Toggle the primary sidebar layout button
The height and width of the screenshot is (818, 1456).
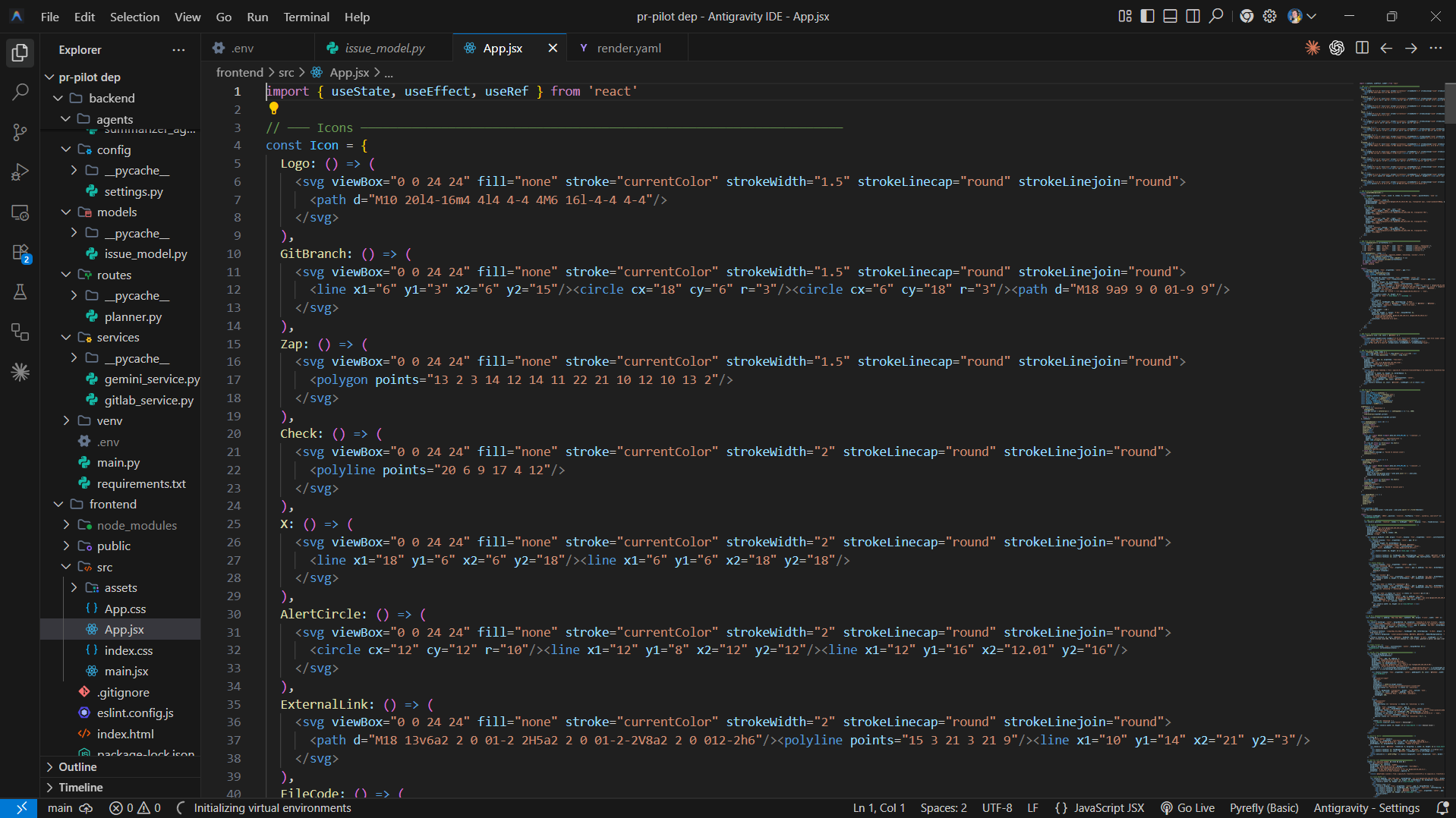click(1147, 16)
